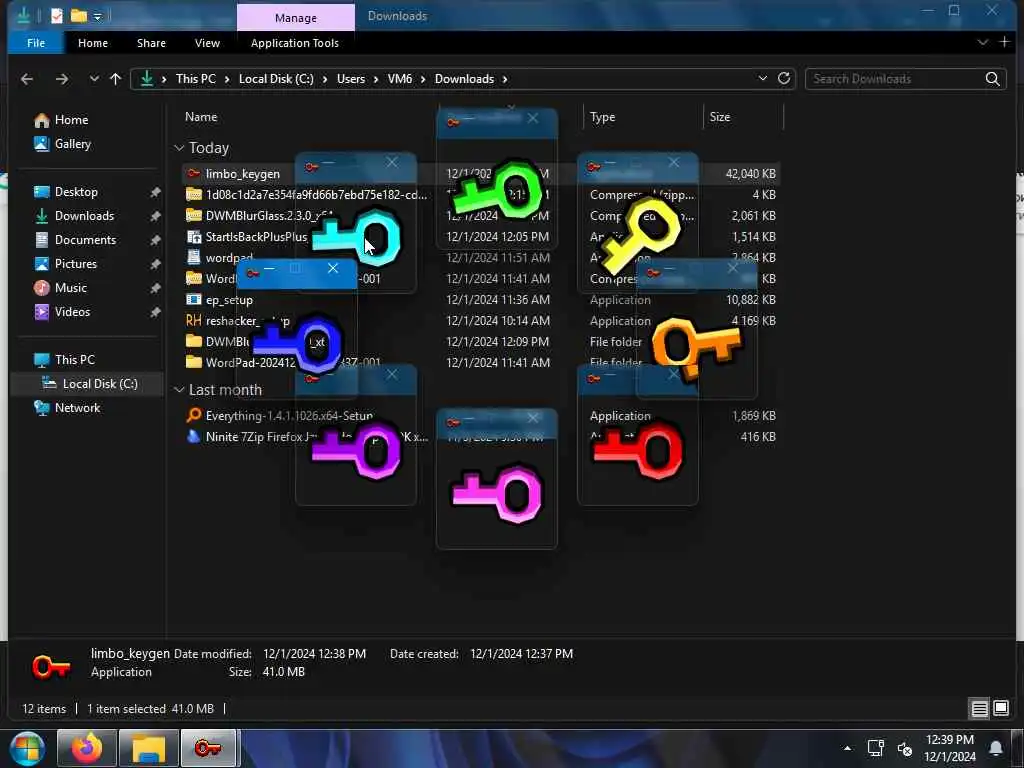
Task: Show hidden icons in system tray
Action: click(847, 748)
